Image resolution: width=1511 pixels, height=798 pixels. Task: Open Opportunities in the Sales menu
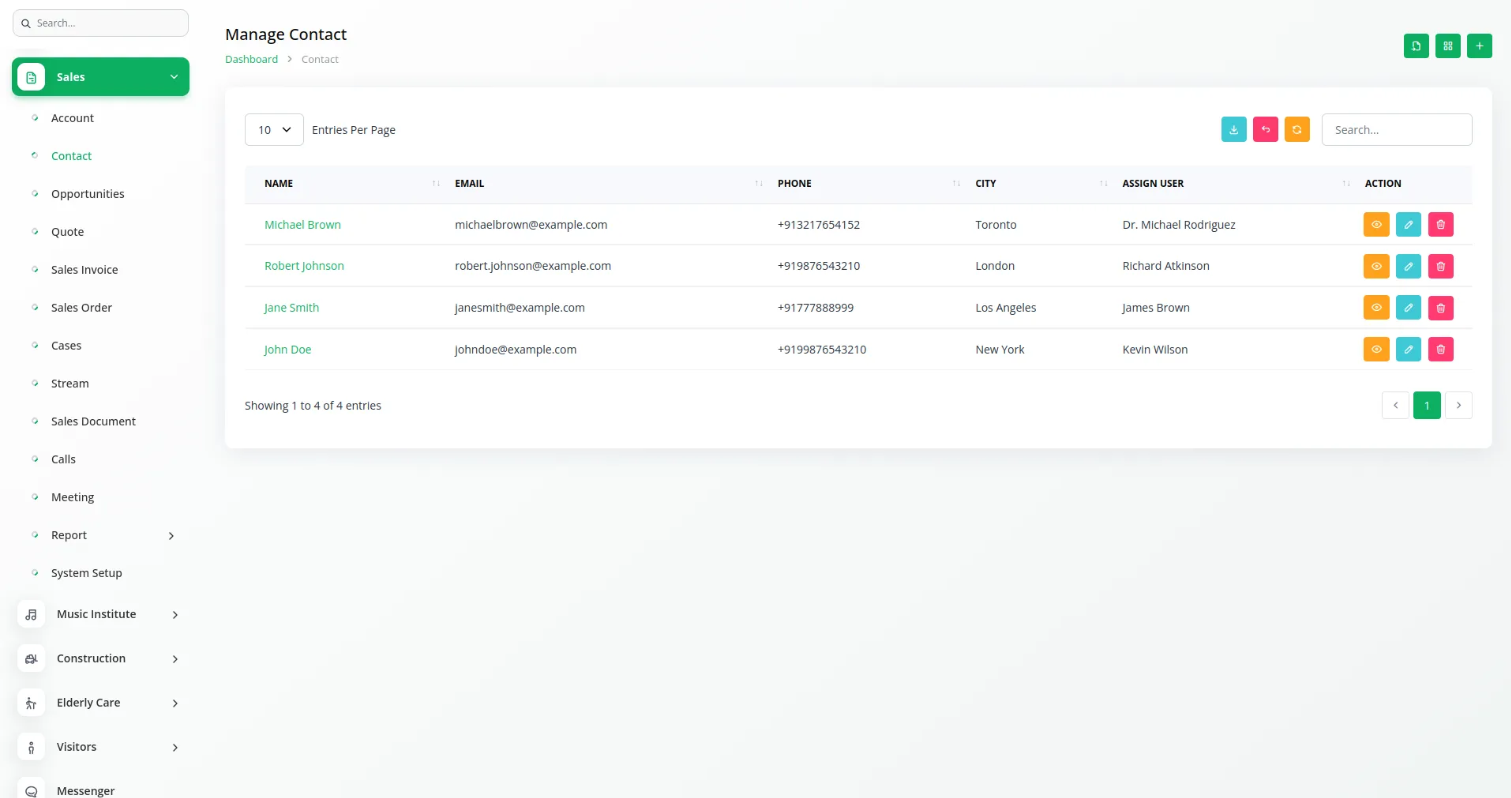(x=88, y=194)
